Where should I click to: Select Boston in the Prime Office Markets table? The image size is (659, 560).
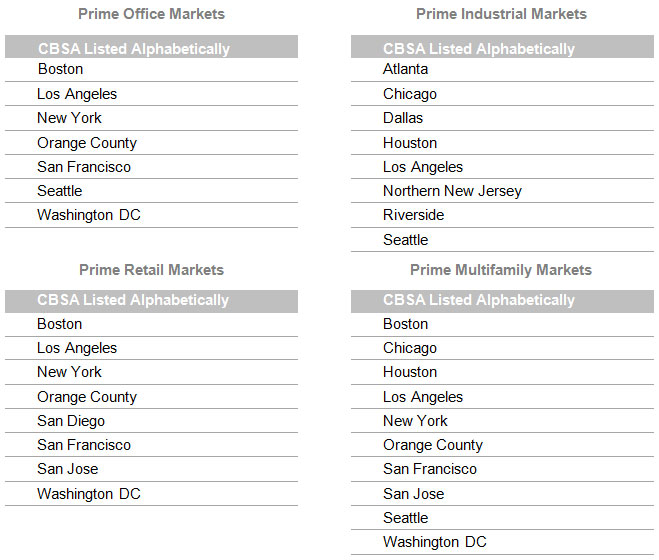[60, 69]
